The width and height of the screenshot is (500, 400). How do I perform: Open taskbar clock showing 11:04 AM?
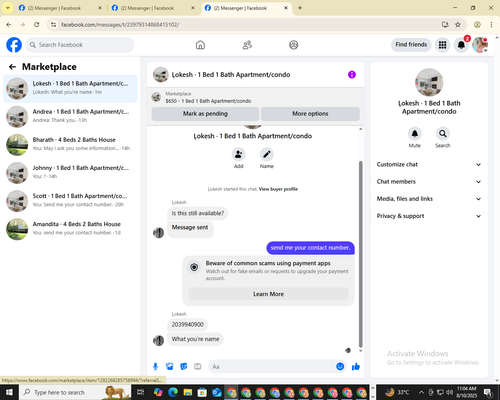467,392
